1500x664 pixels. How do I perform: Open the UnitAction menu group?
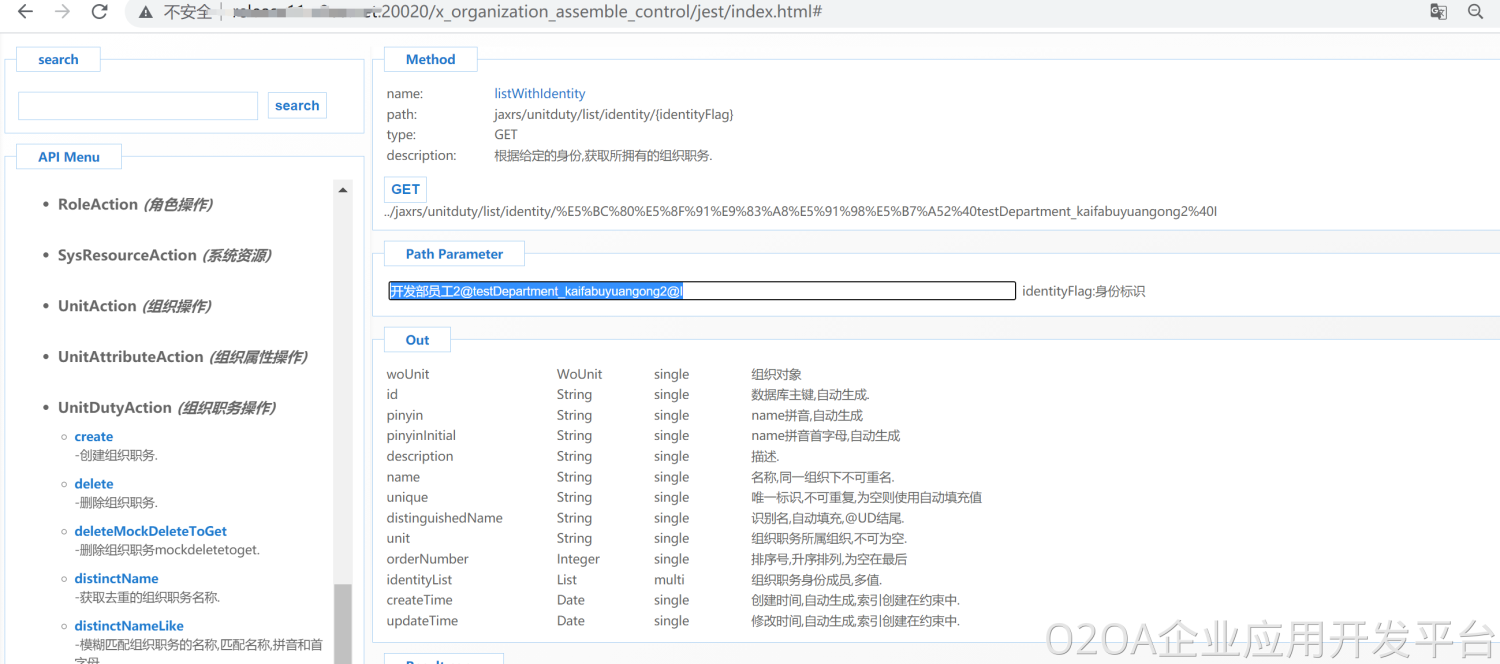tap(97, 306)
